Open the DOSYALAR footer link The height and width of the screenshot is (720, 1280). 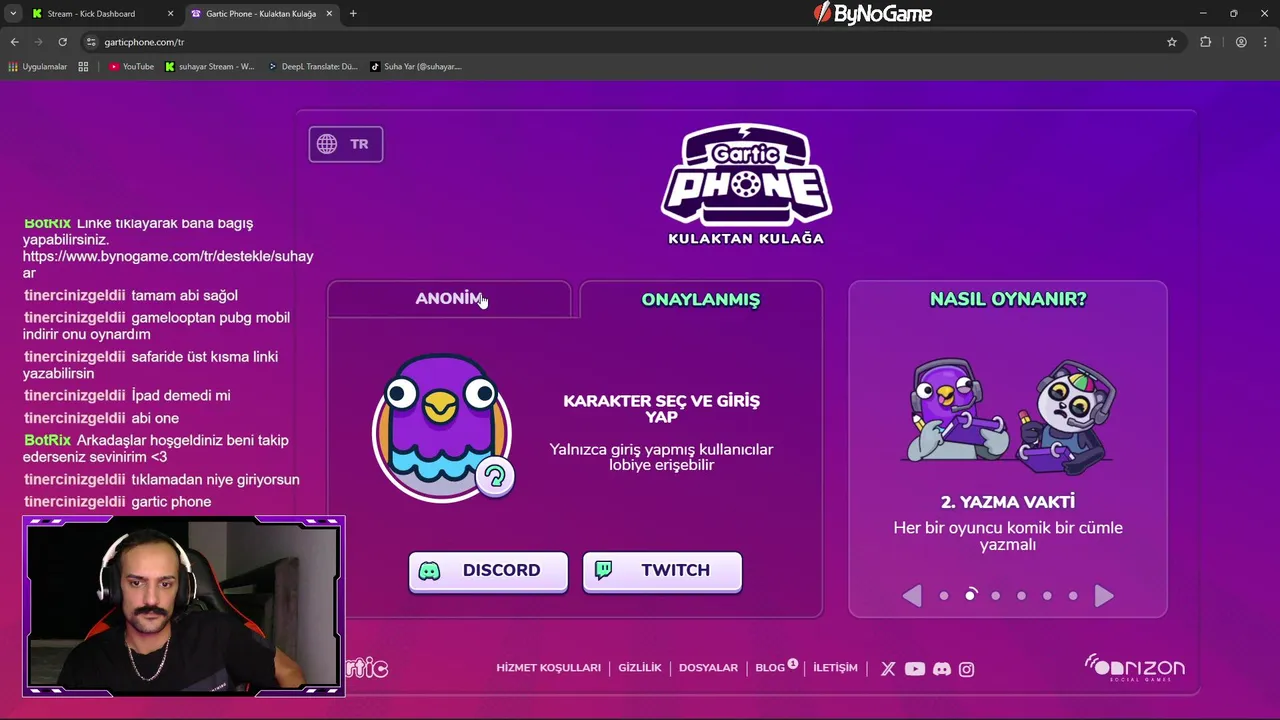pos(708,668)
